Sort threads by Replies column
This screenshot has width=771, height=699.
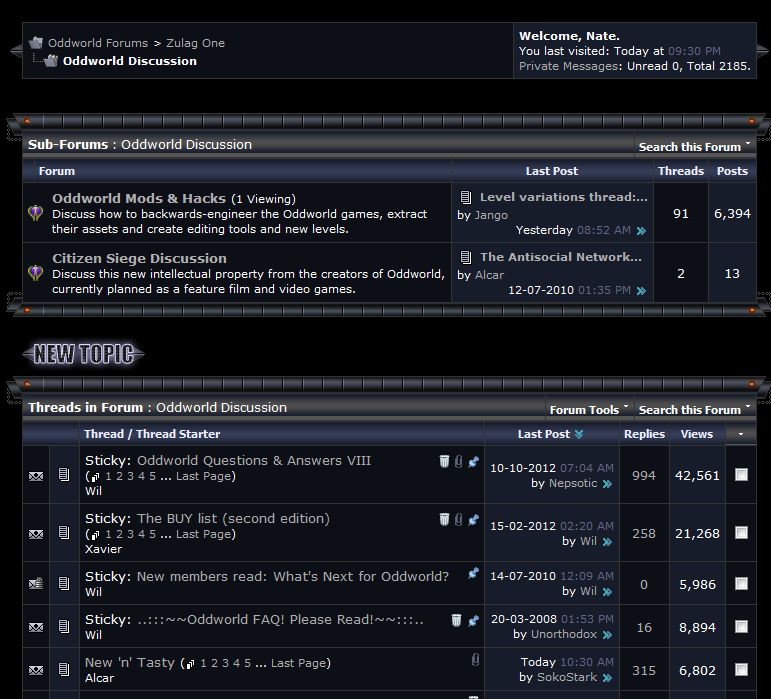644,434
